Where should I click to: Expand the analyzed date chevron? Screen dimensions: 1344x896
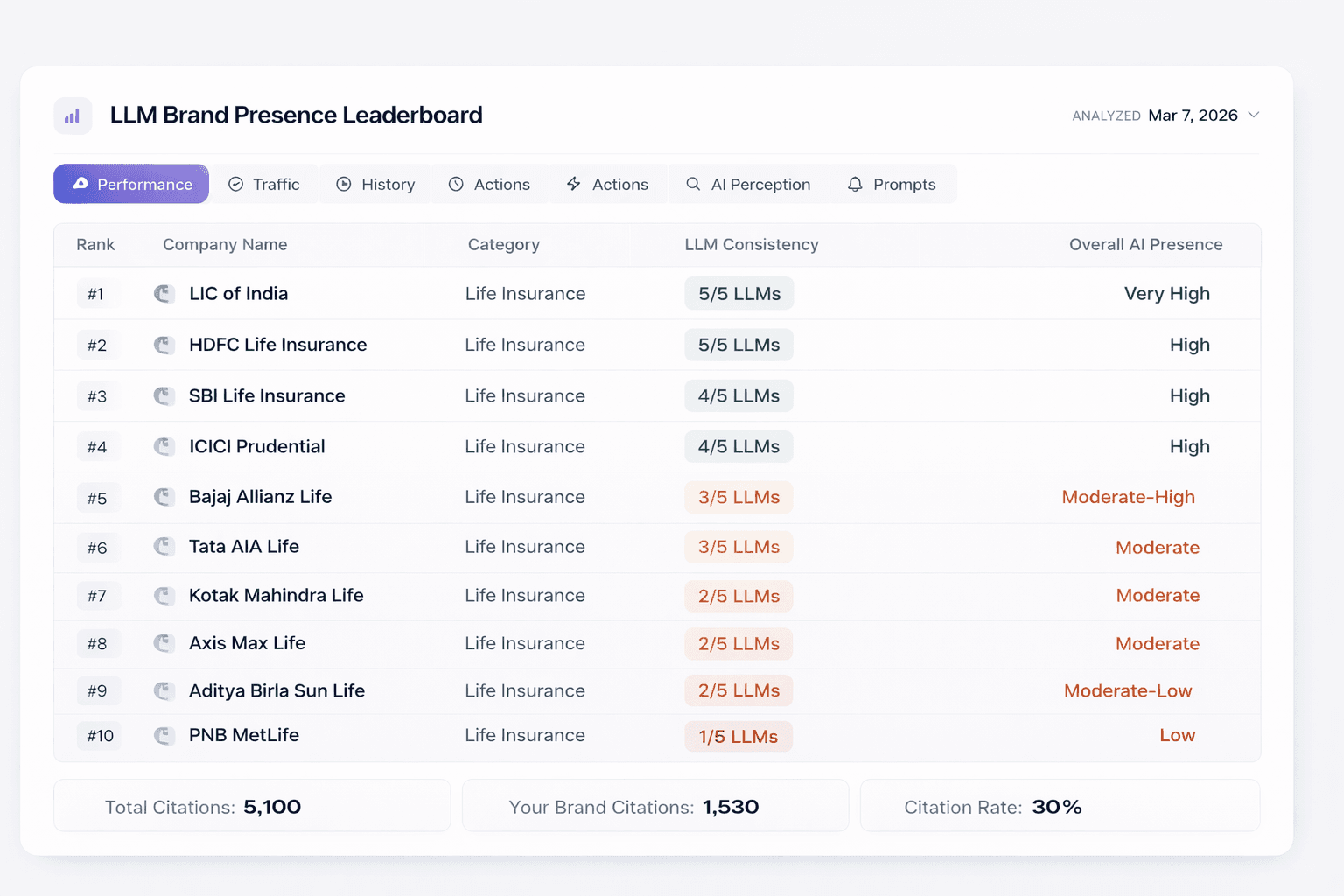click(x=1253, y=115)
